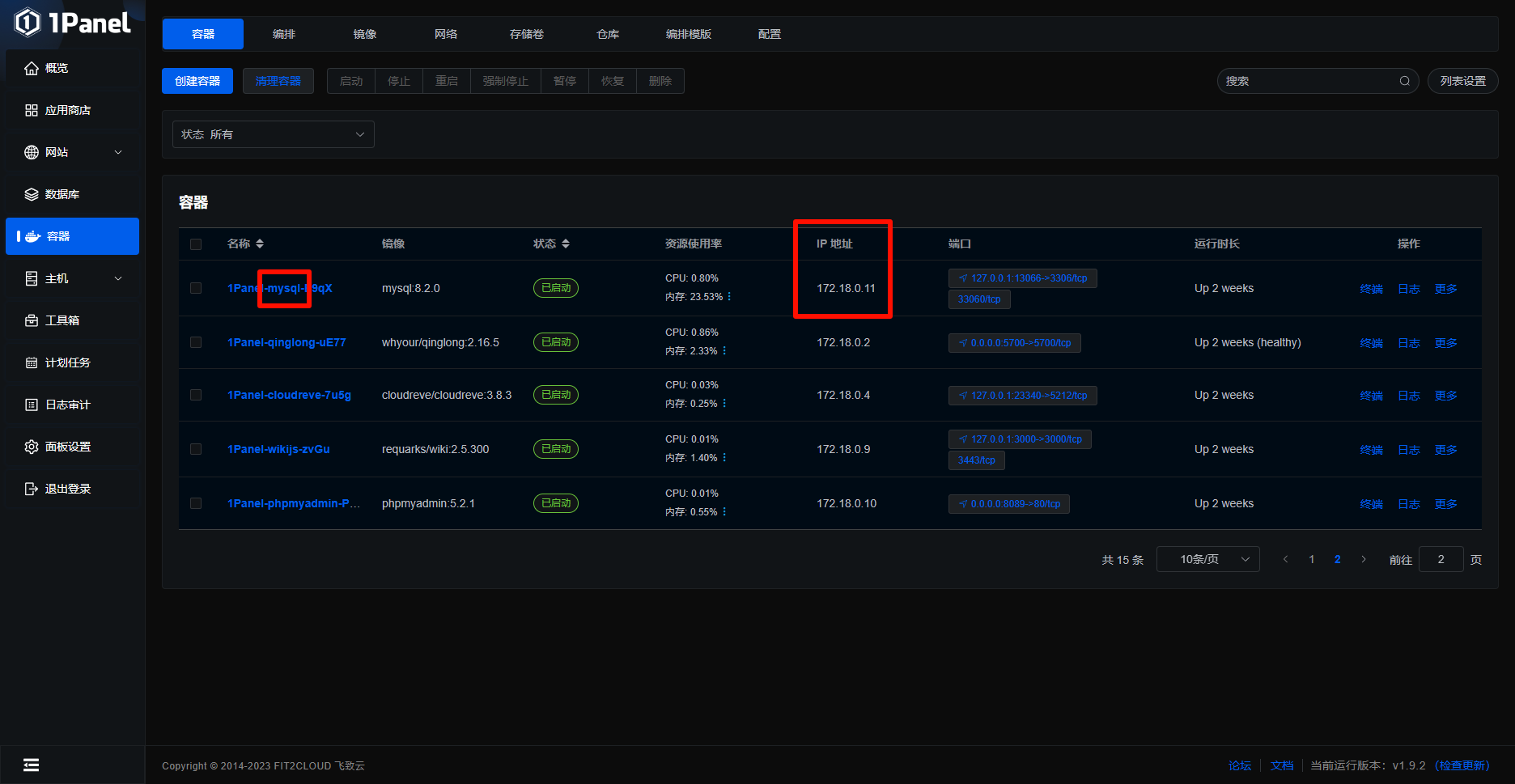Switch to the 编排 tab
The height and width of the screenshot is (784, 1515).
[284, 34]
